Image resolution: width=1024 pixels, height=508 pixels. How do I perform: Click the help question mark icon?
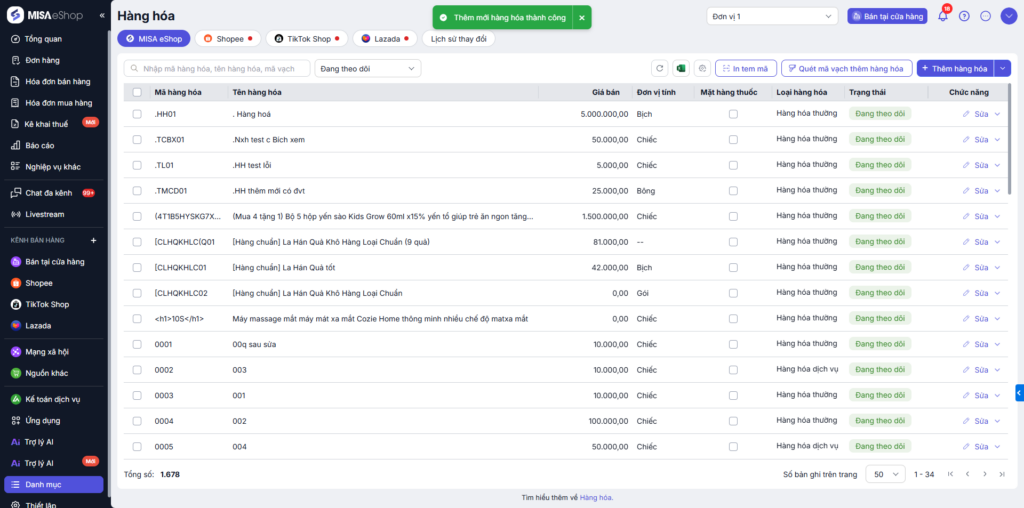[x=964, y=16]
